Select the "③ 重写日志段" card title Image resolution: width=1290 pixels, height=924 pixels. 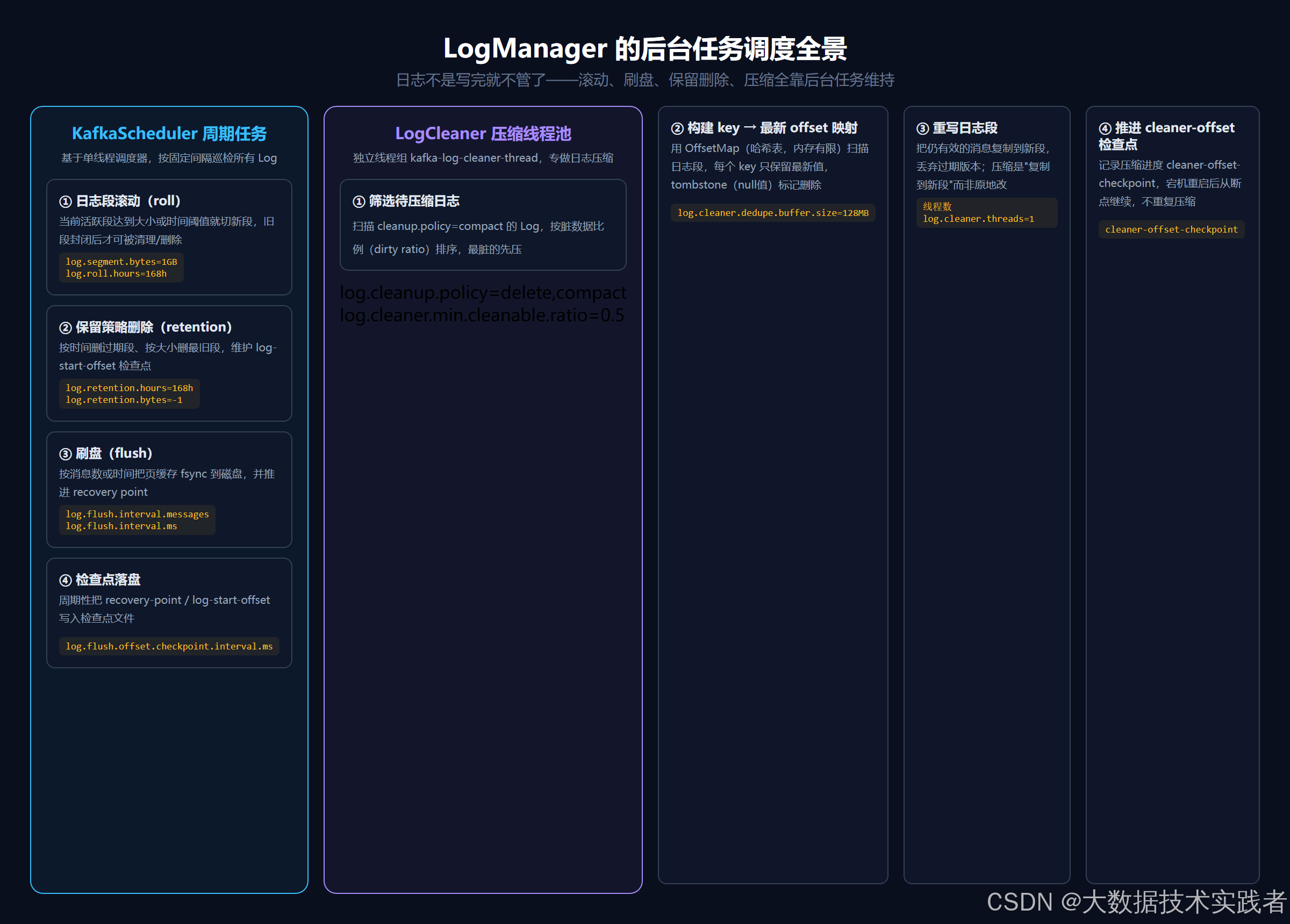point(957,128)
